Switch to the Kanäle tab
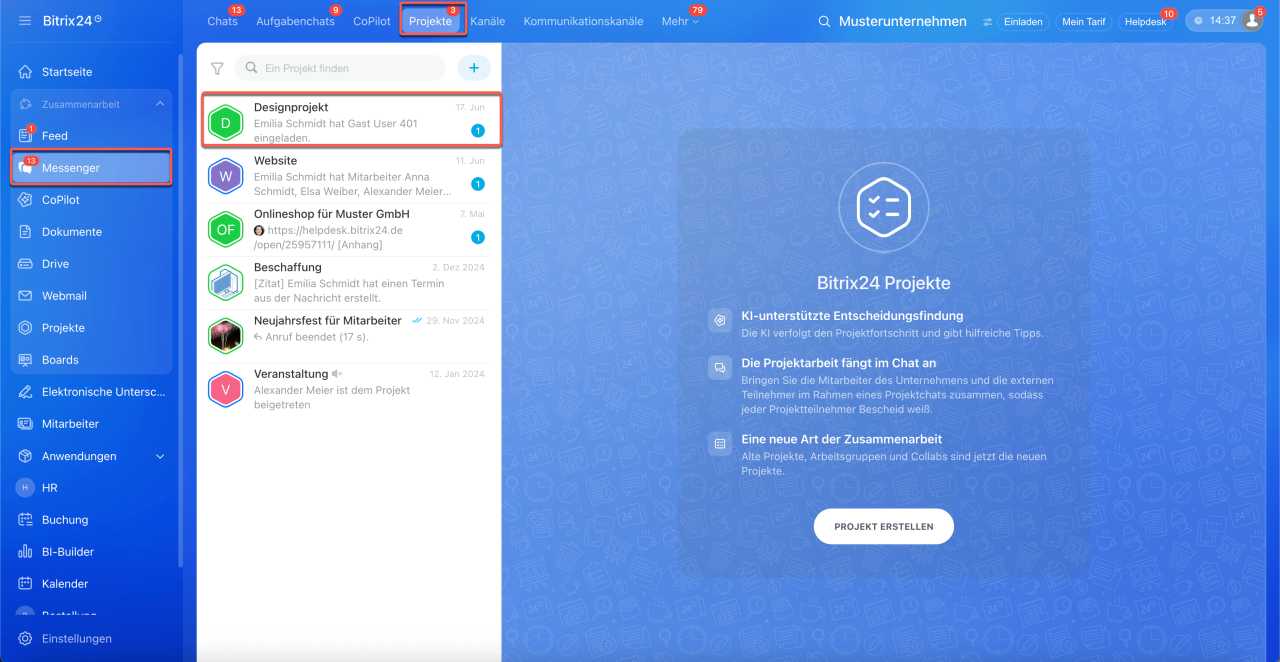Screen dimensions: 1280x662 point(487,21)
